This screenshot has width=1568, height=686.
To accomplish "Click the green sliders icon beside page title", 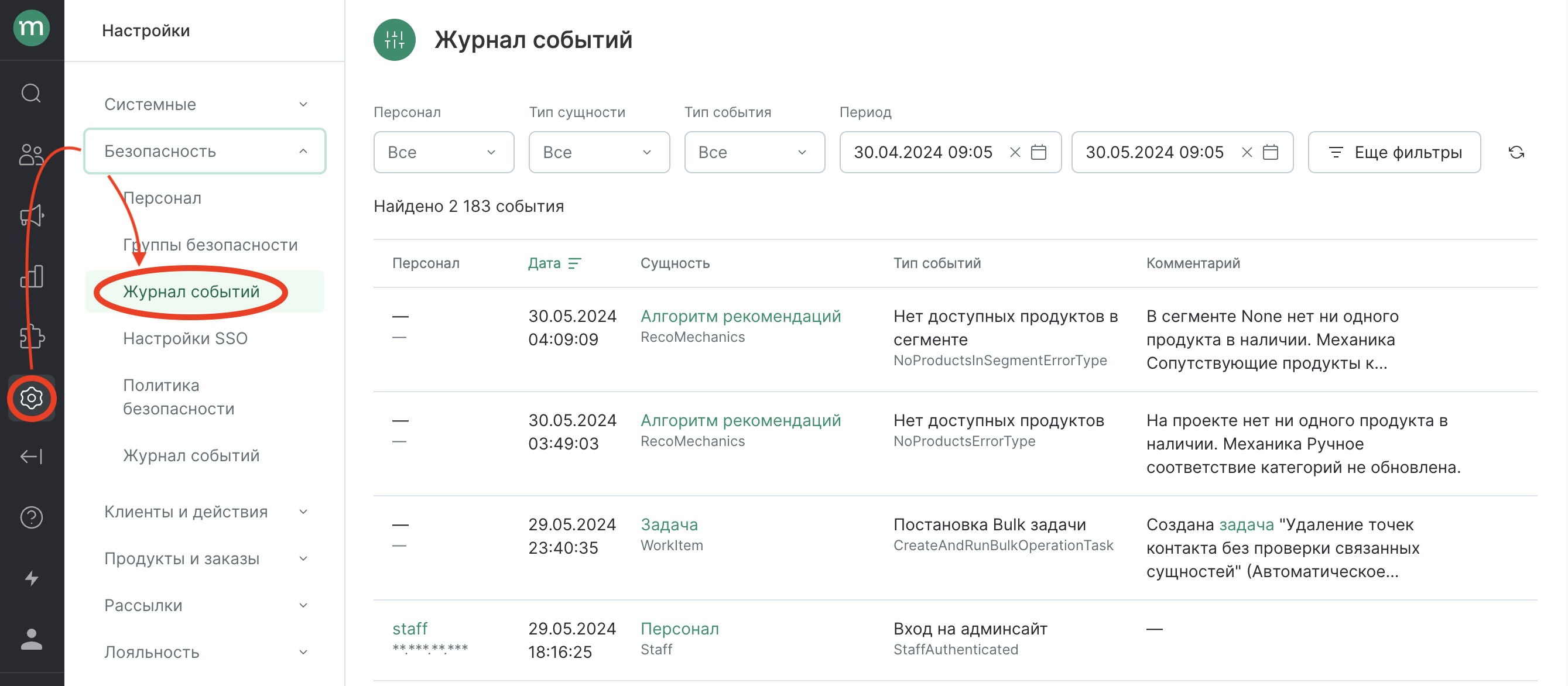I will click(395, 40).
